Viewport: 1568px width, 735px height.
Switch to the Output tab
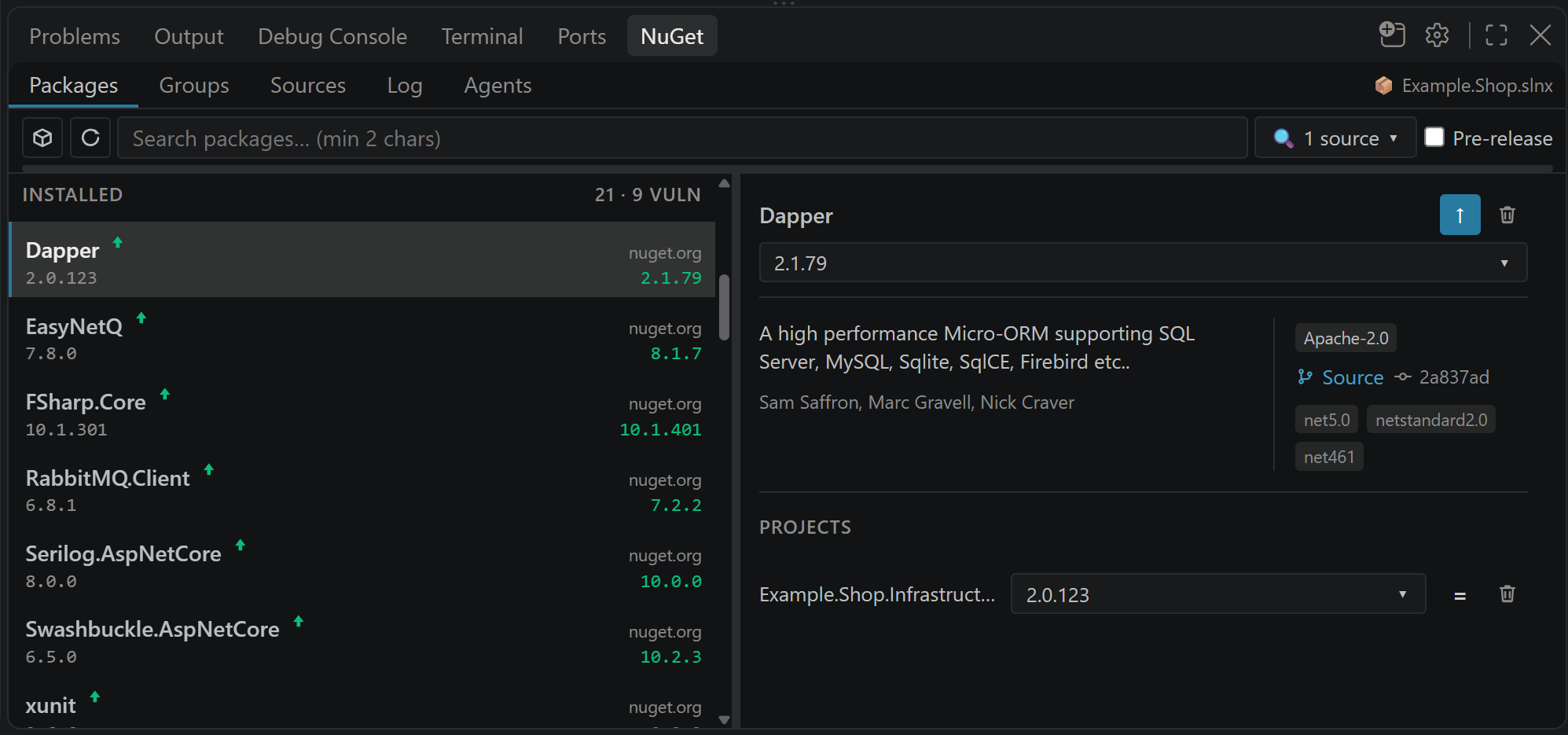(x=189, y=36)
